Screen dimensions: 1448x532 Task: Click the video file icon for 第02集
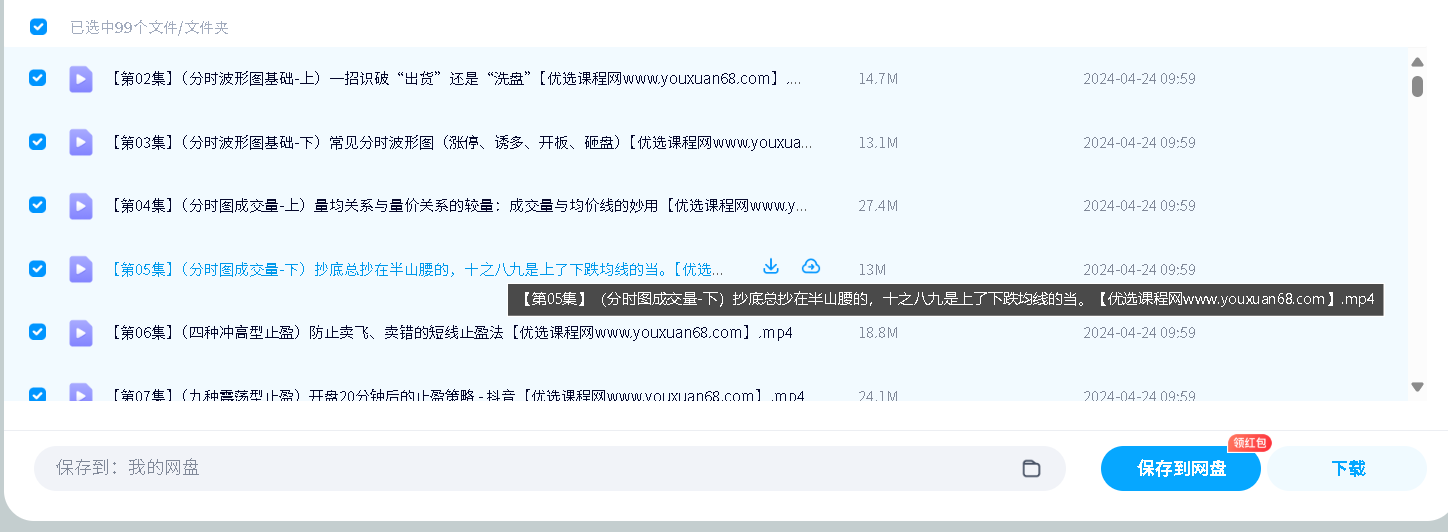point(81,79)
